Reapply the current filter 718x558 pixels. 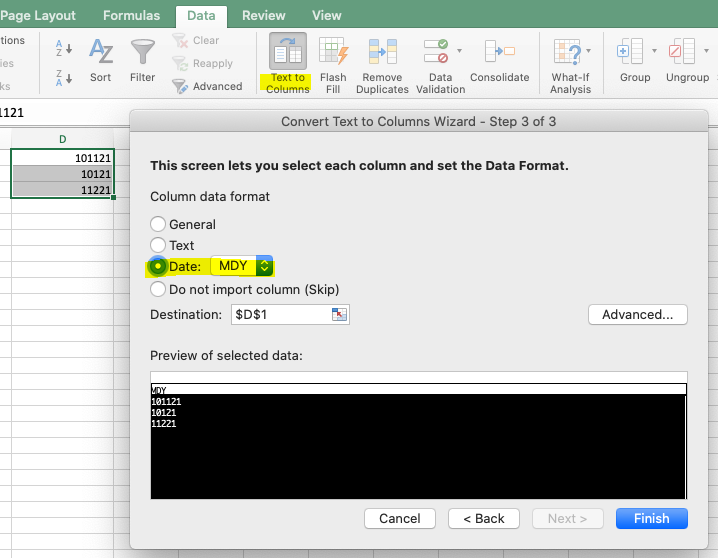click(203, 63)
